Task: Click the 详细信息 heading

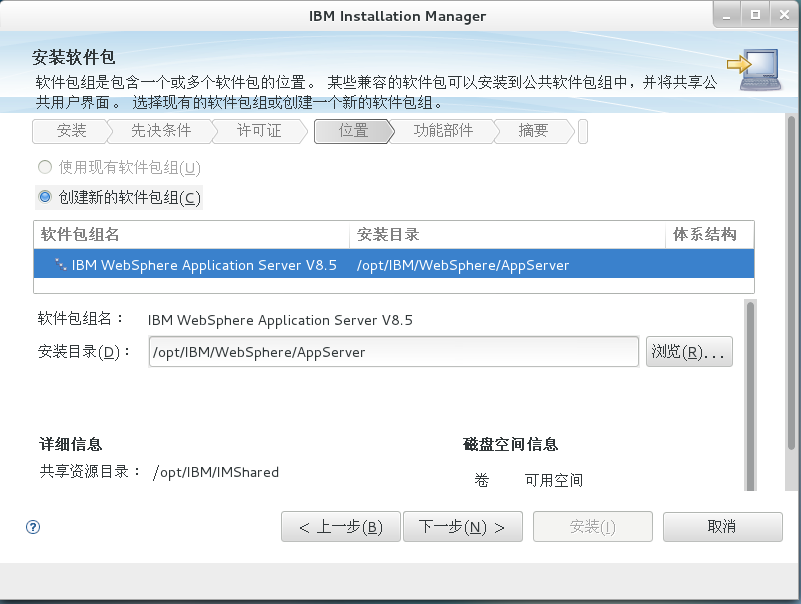Action: pos(70,444)
